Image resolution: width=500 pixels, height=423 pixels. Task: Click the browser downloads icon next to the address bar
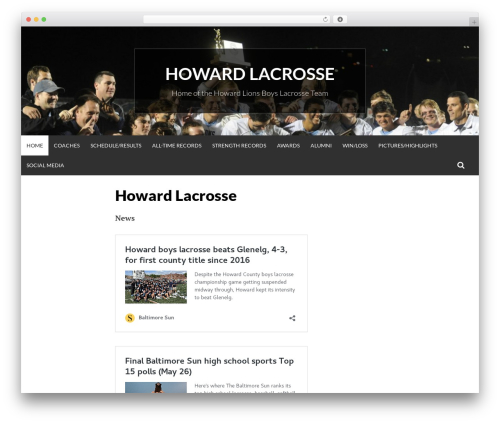[340, 19]
